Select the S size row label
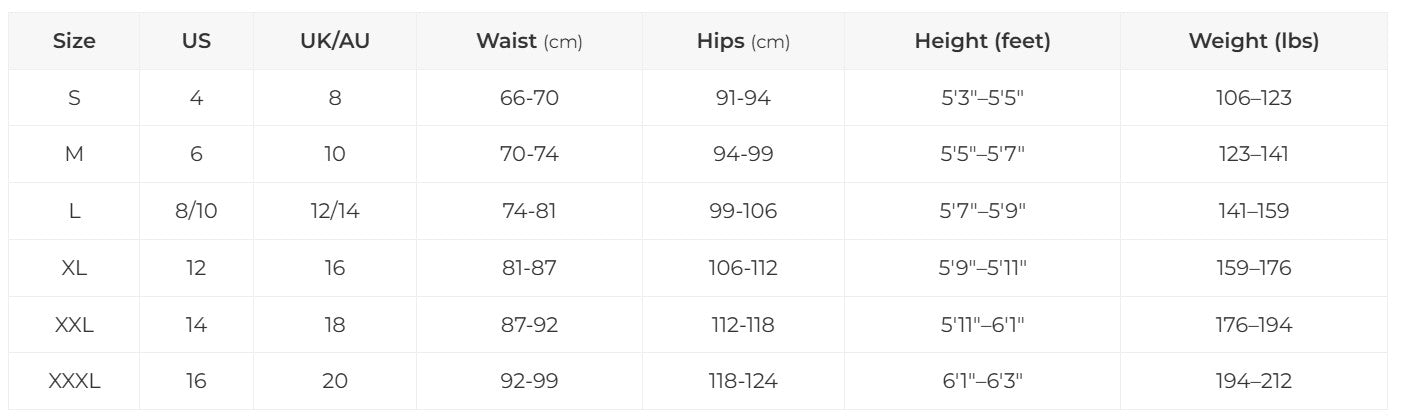The width and height of the screenshot is (1410, 420). click(74, 98)
